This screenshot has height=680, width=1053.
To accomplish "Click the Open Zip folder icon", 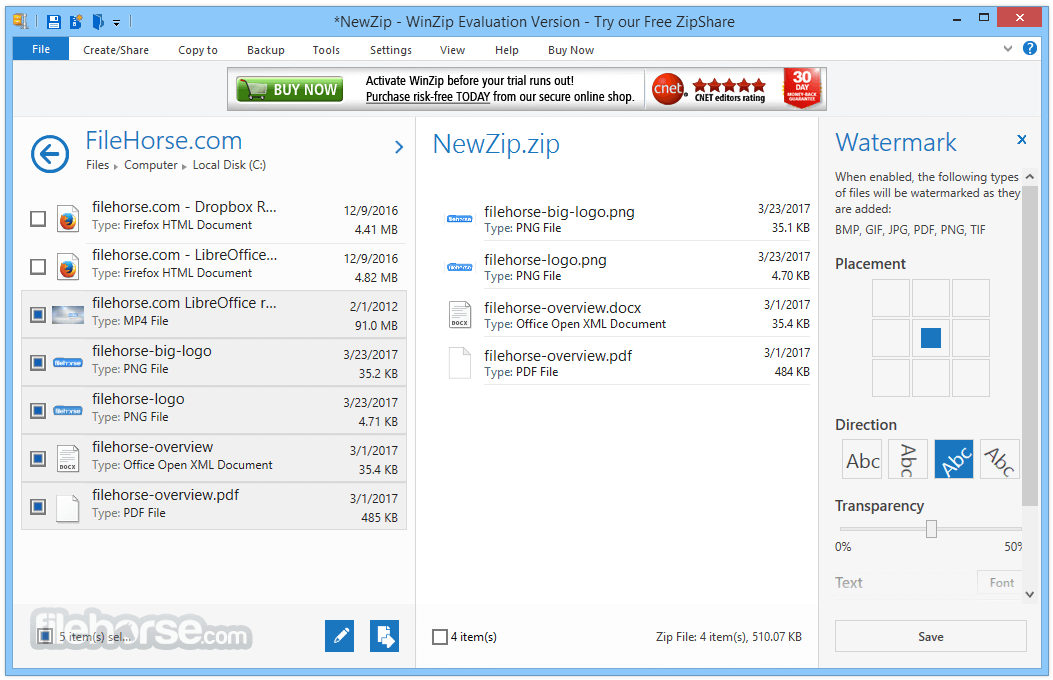I will point(98,22).
